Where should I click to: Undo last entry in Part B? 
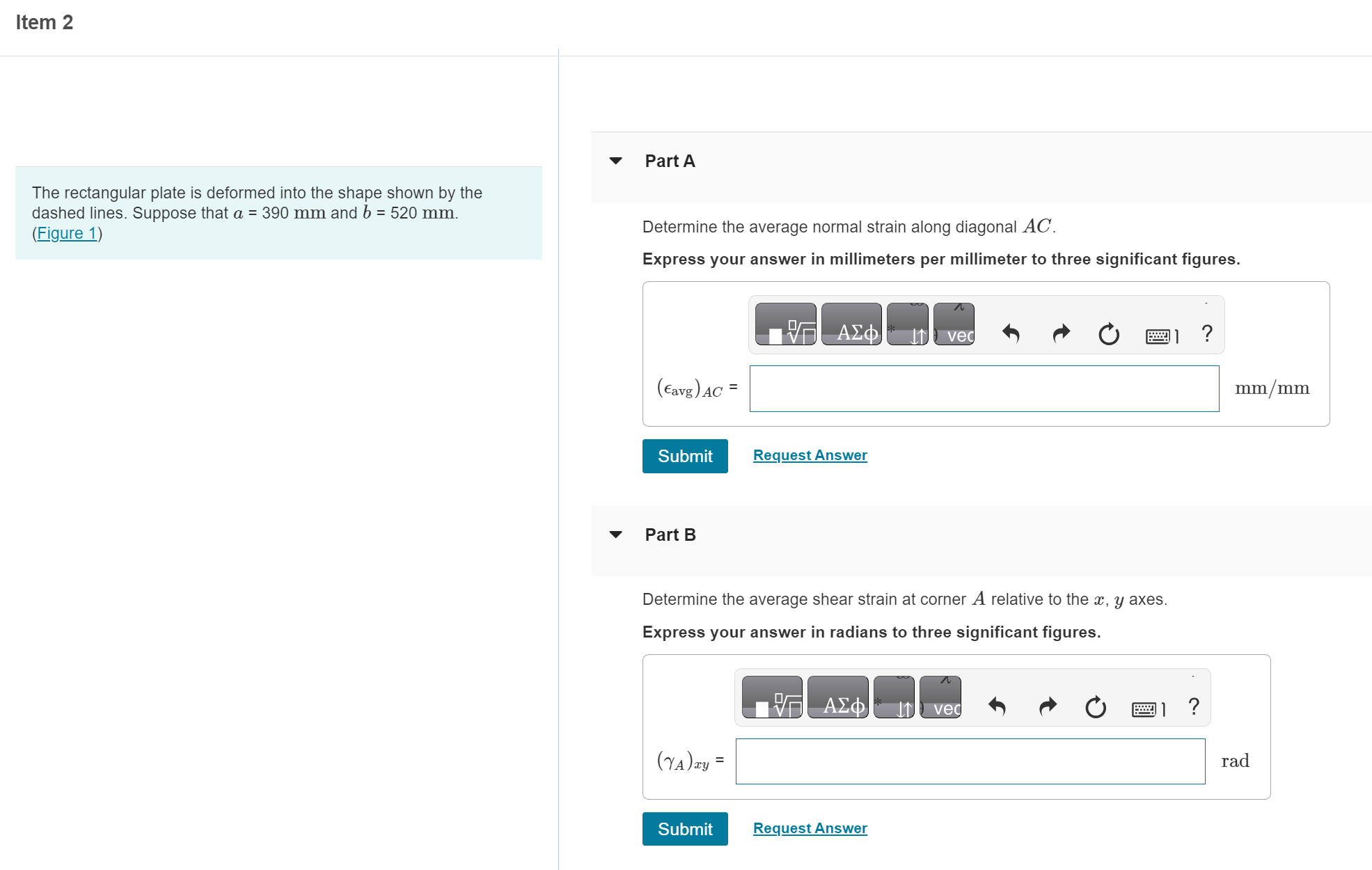coord(997,707)
